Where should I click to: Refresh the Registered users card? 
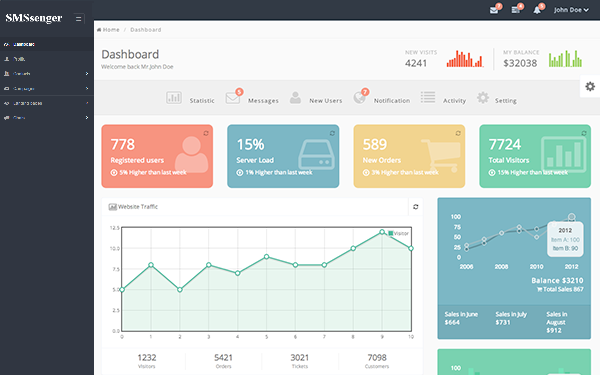206,133
